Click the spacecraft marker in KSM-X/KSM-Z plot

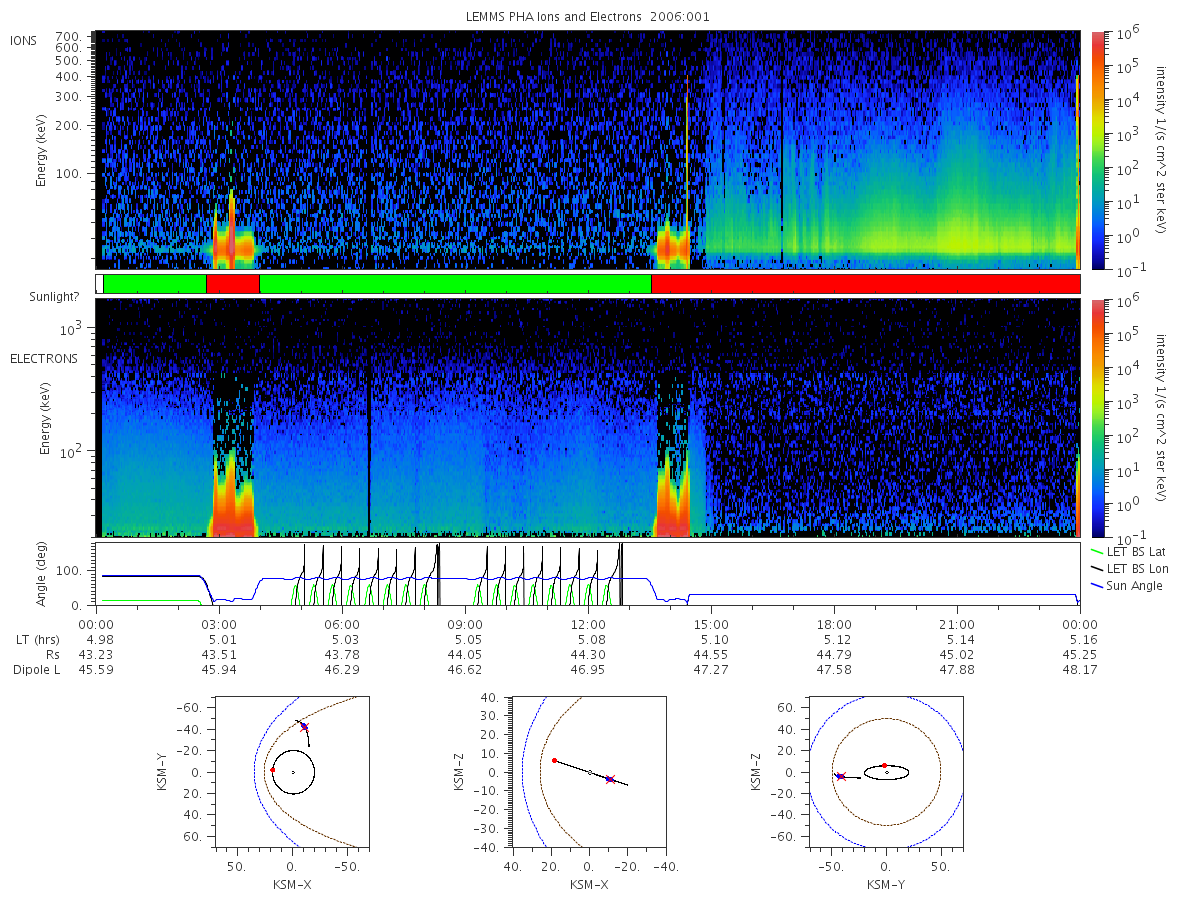point(610,779)
